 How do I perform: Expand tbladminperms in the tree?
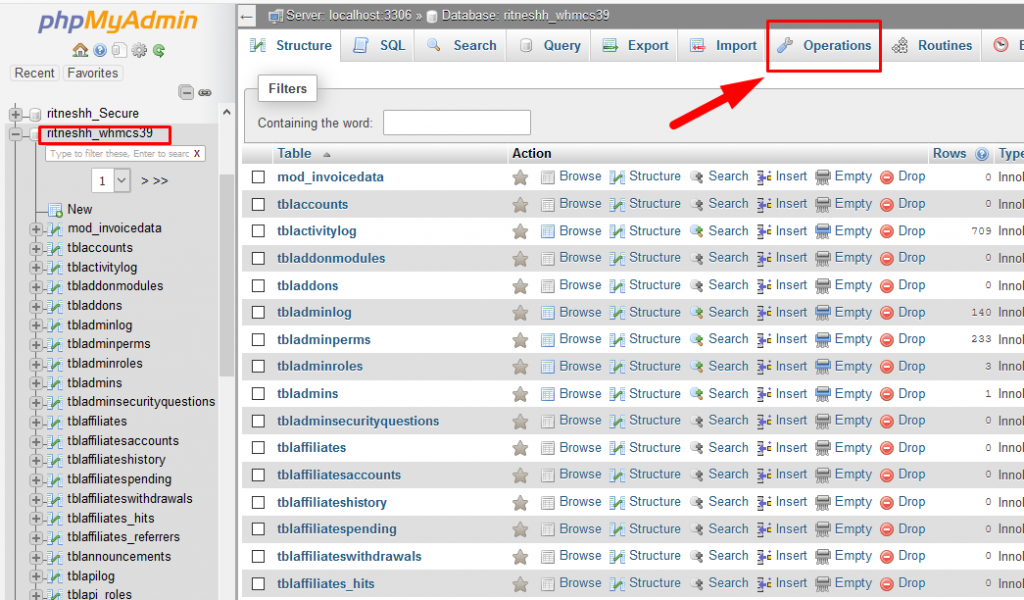pos(36,345)
